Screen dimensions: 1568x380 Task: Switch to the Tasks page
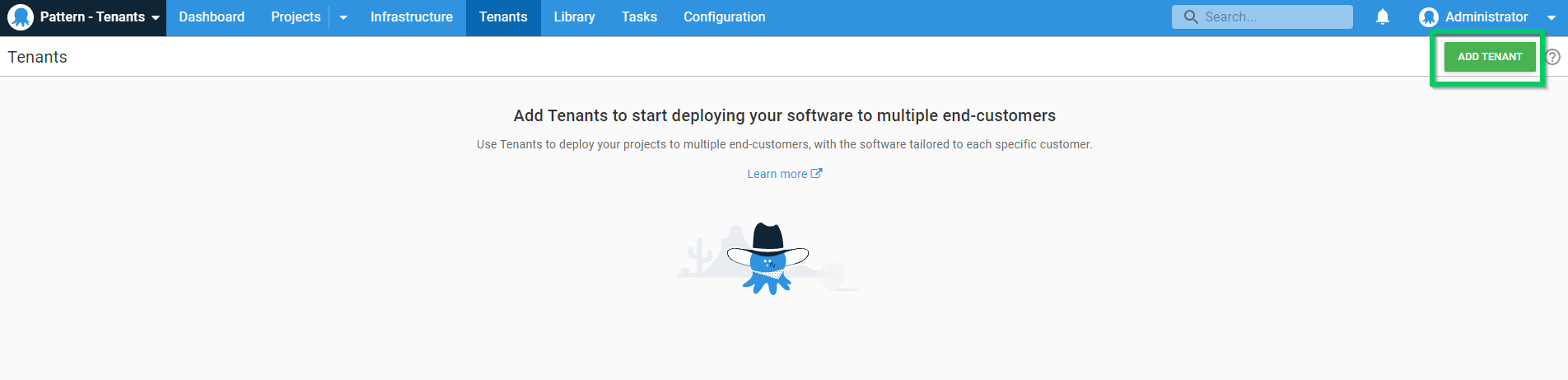[x=639, y=17]
